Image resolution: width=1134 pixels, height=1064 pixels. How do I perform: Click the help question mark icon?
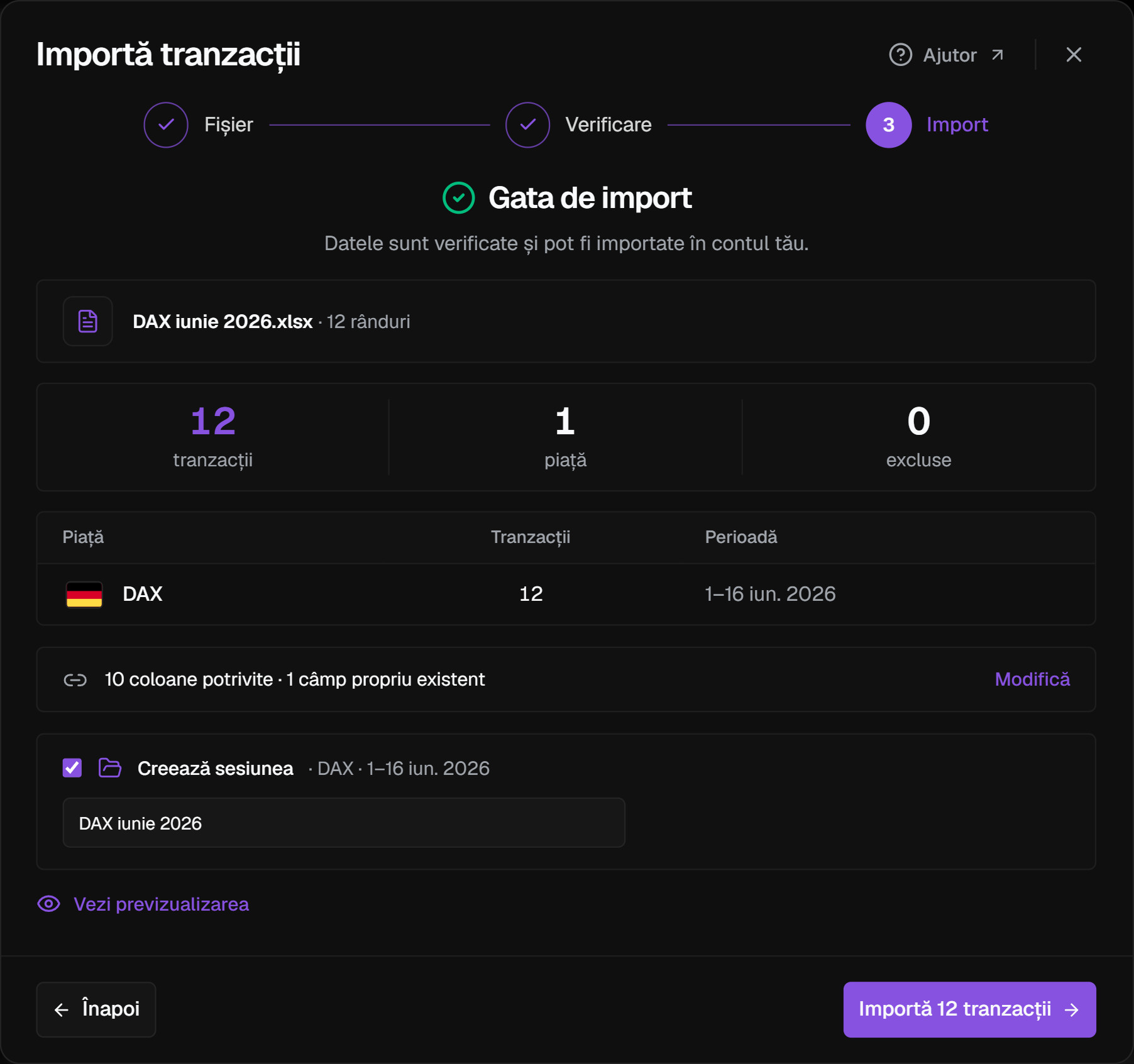click(x=900, y=55)
